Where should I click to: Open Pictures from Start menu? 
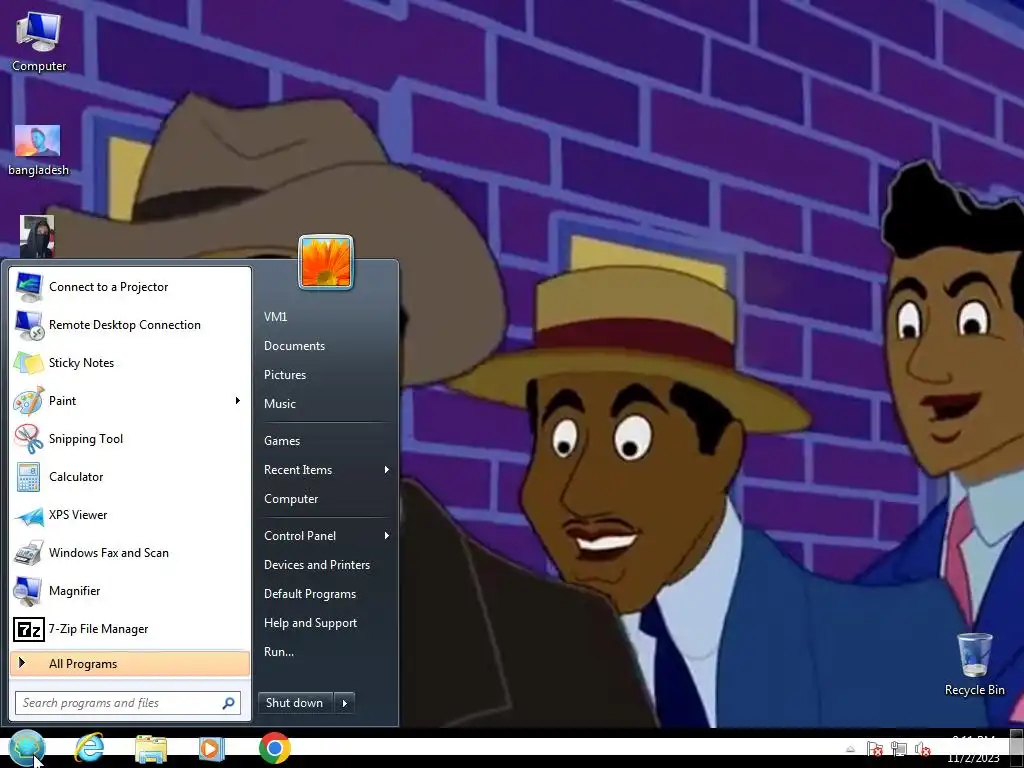[x=285, y=375]
